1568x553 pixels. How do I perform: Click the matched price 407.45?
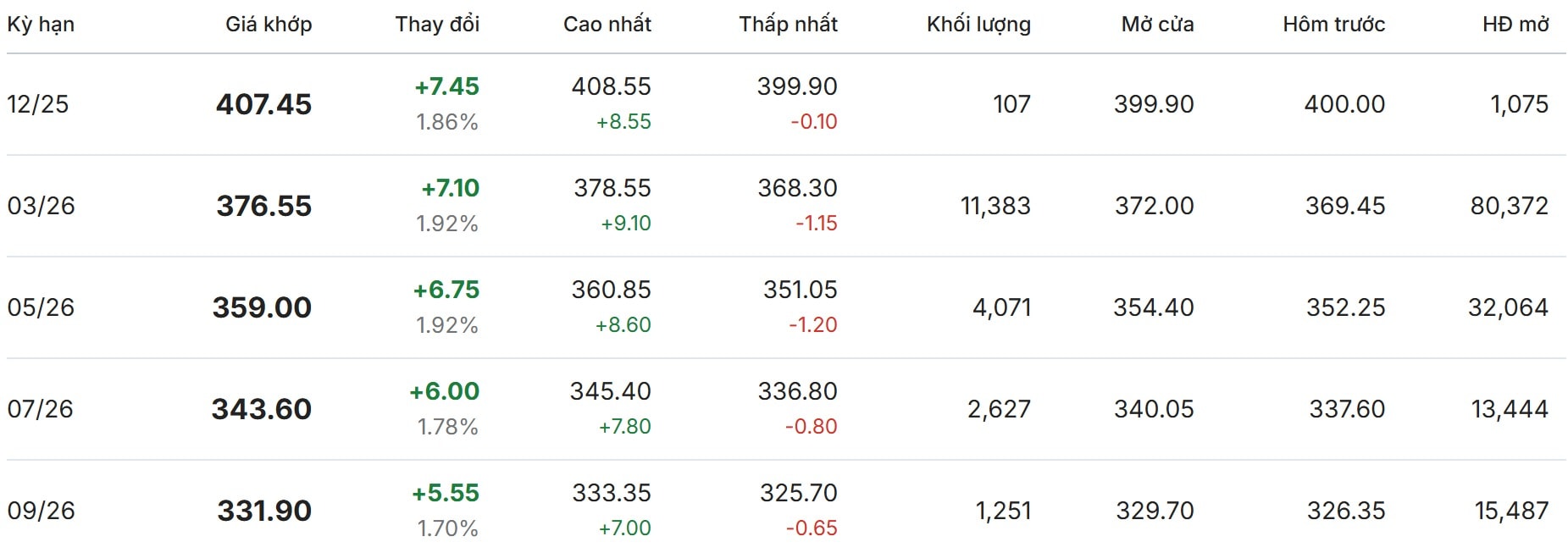(263, 104)
